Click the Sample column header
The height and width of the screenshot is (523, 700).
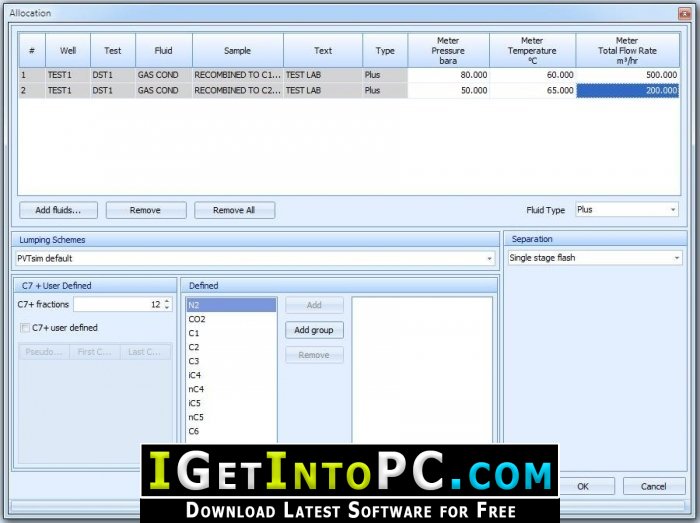pyautogui.click(x=238, y=50)
